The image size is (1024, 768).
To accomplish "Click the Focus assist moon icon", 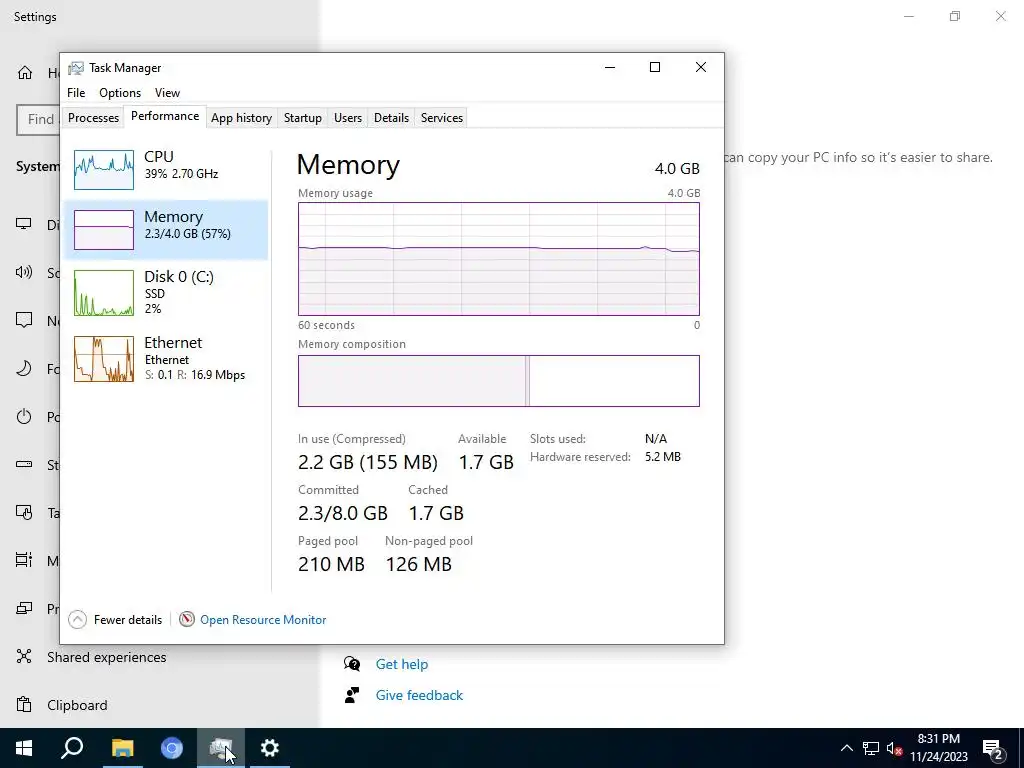I will tap(24, 368).
